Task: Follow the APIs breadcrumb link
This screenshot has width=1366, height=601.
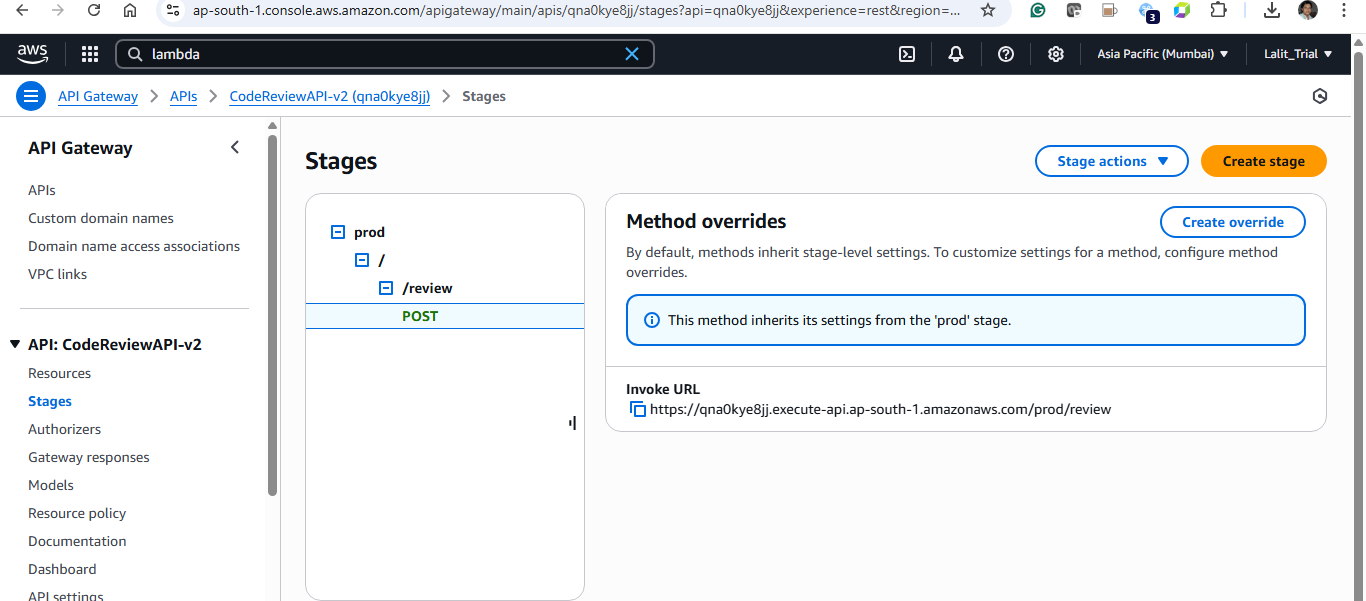Action: coord(183,96)
